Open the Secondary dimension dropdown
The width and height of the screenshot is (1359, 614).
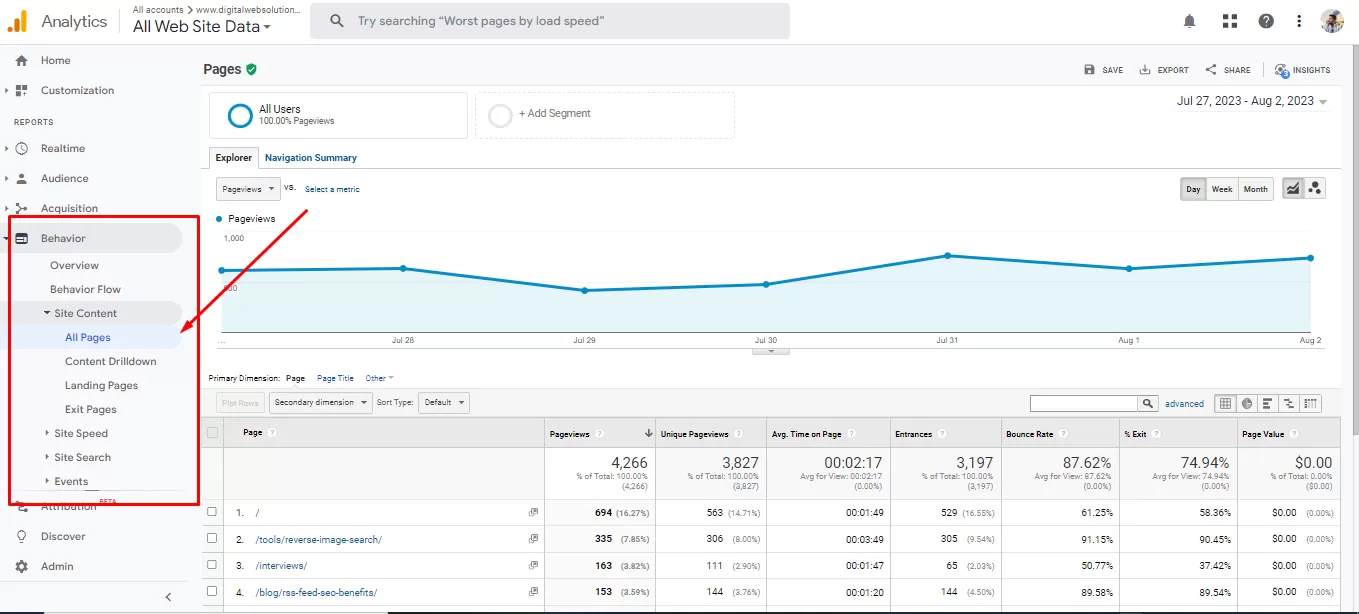[x=319, y=403]
